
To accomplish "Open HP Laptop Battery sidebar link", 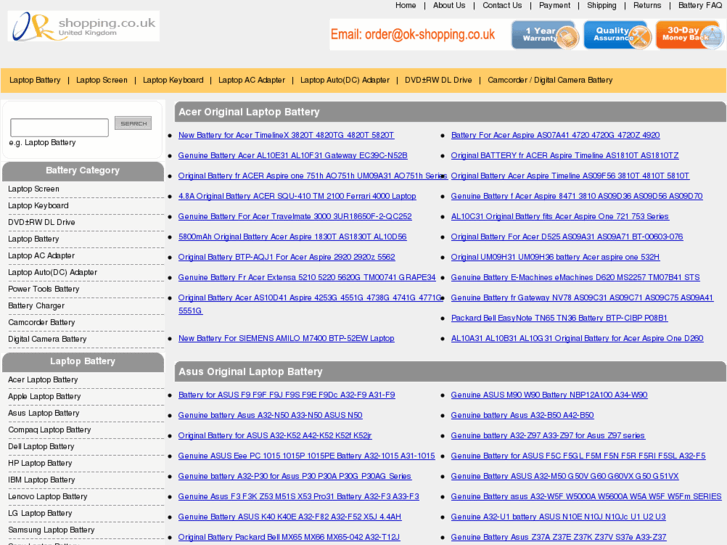I will click(40, 463).
